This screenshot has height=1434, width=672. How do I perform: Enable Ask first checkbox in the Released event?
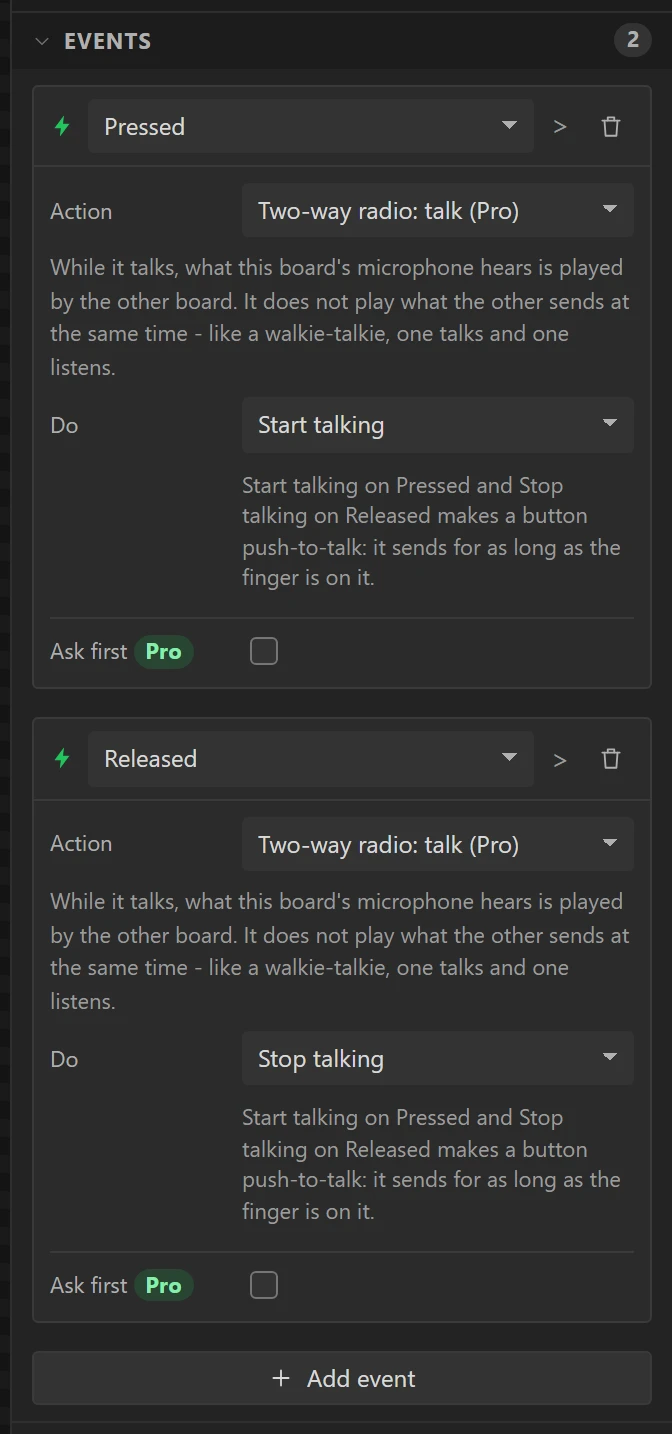click(264, 1285)
